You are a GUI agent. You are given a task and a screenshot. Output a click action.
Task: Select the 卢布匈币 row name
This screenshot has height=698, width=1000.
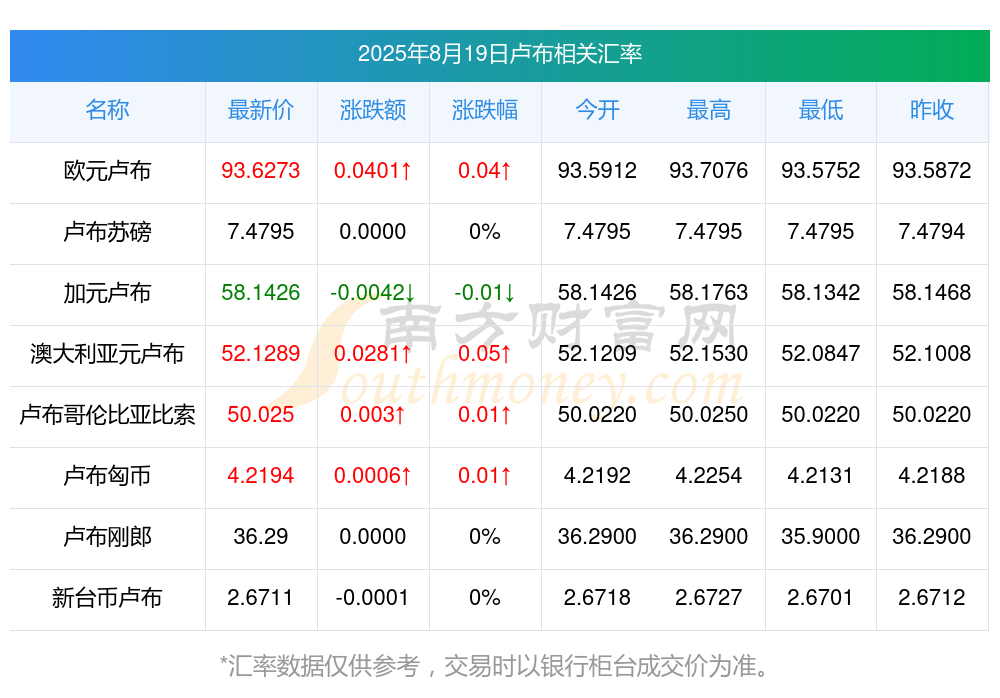click(107, 476)
